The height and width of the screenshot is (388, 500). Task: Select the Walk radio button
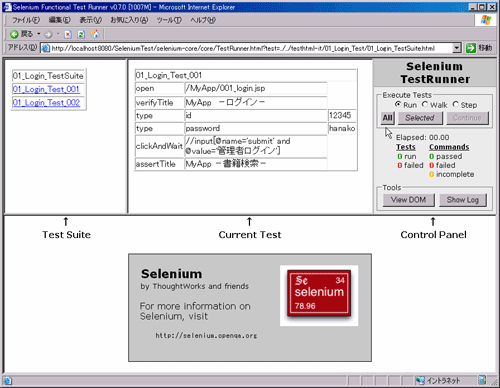(x=425, y=104)
